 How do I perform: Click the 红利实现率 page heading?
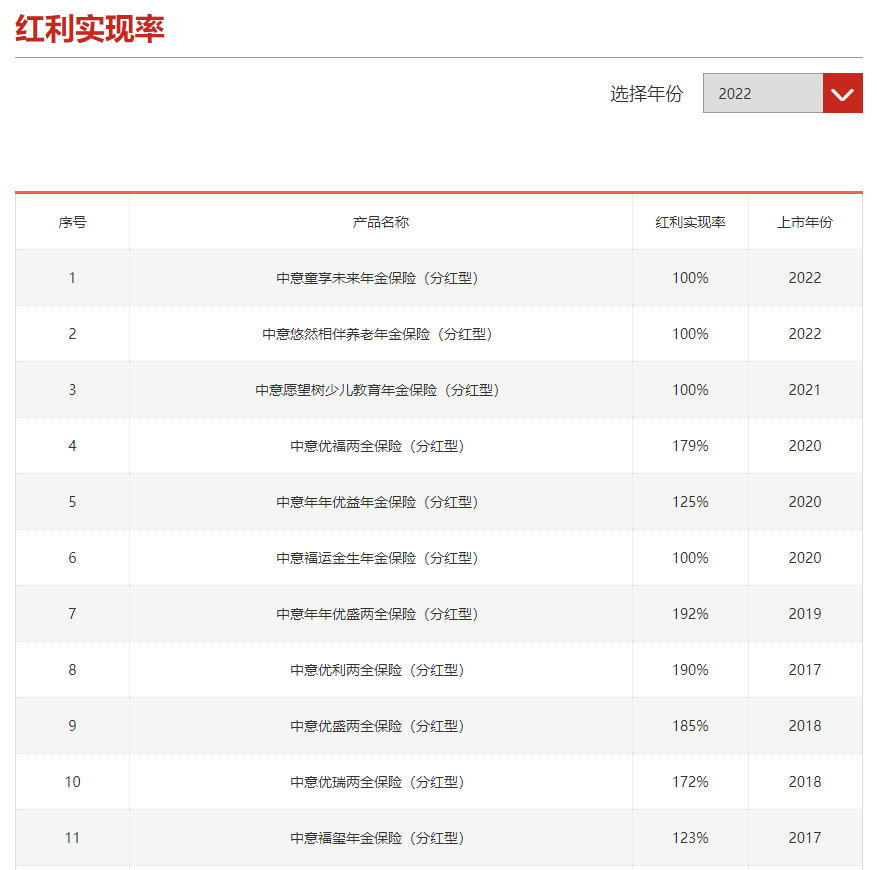point(89,29)
